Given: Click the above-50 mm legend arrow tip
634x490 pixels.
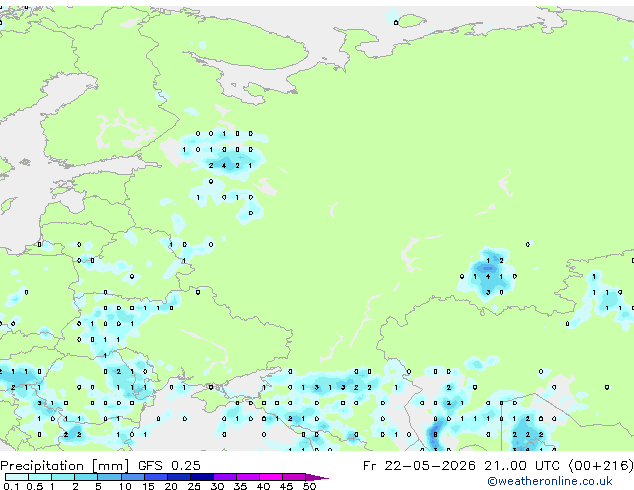Looking at the screenshot, I should [x=317, y=477].
